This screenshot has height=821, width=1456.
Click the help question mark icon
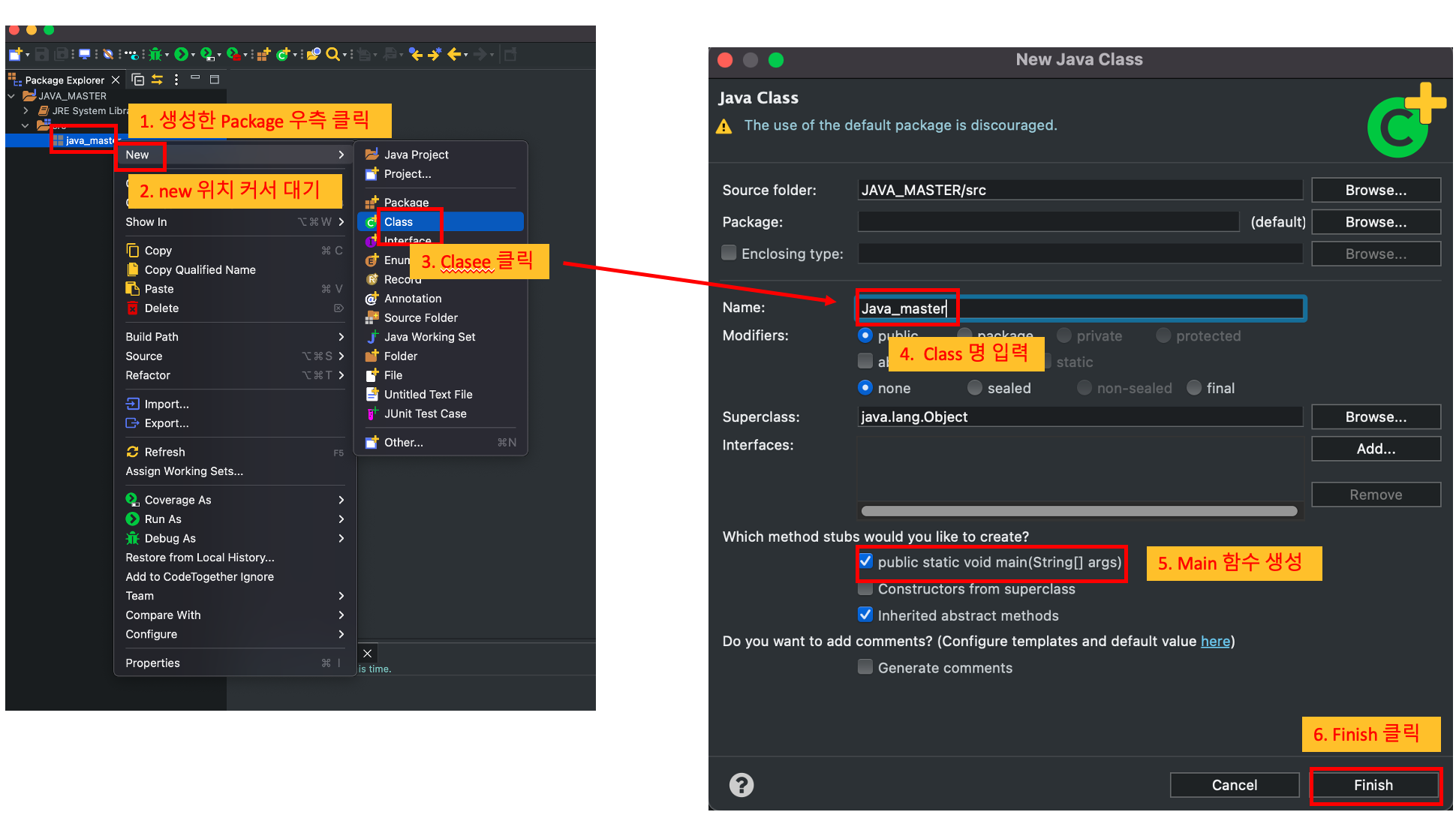pos(741,785)
